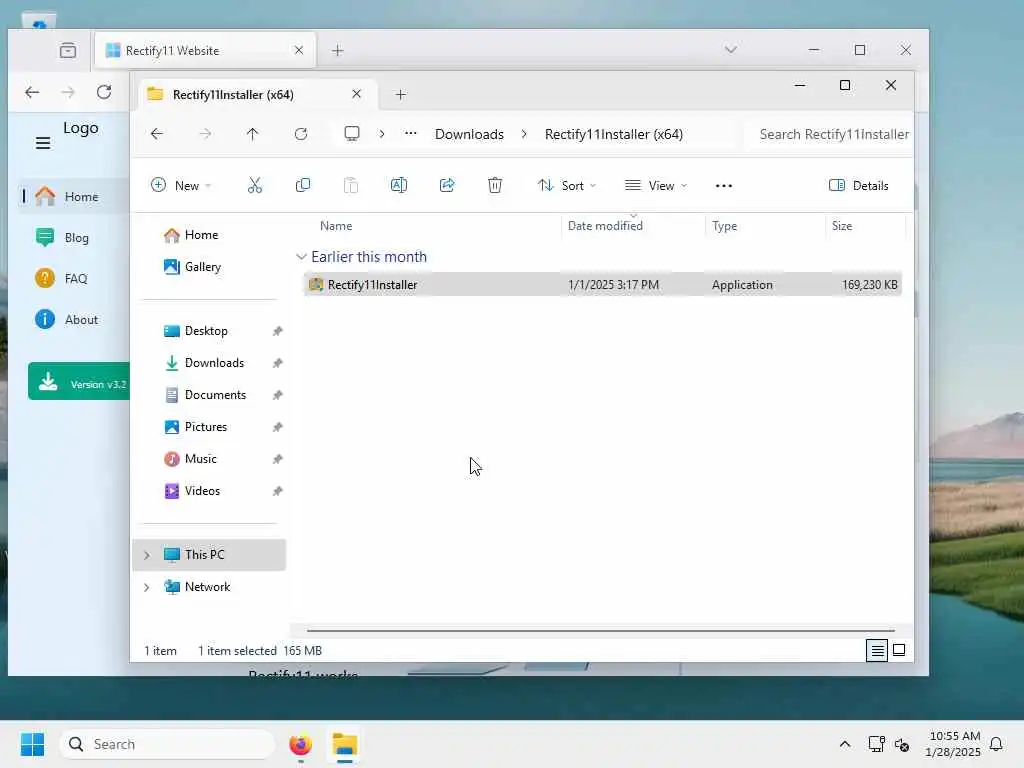Go back in the browser window
The height and width of the screenshot is (768, 1024).
pyautogui.click(x=32, y=92)
